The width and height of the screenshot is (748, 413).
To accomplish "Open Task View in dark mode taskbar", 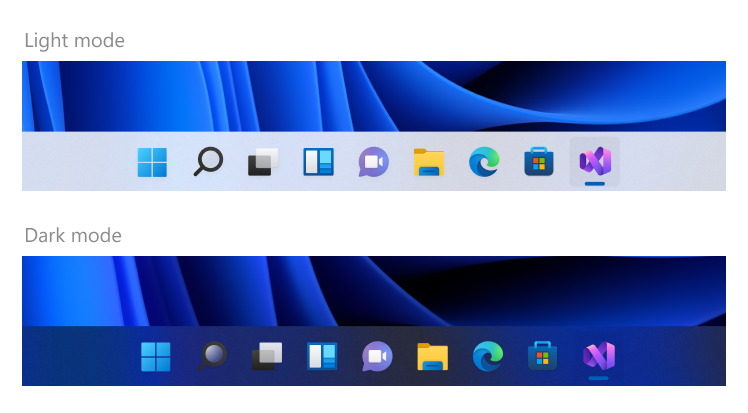I will coord(267,356).
